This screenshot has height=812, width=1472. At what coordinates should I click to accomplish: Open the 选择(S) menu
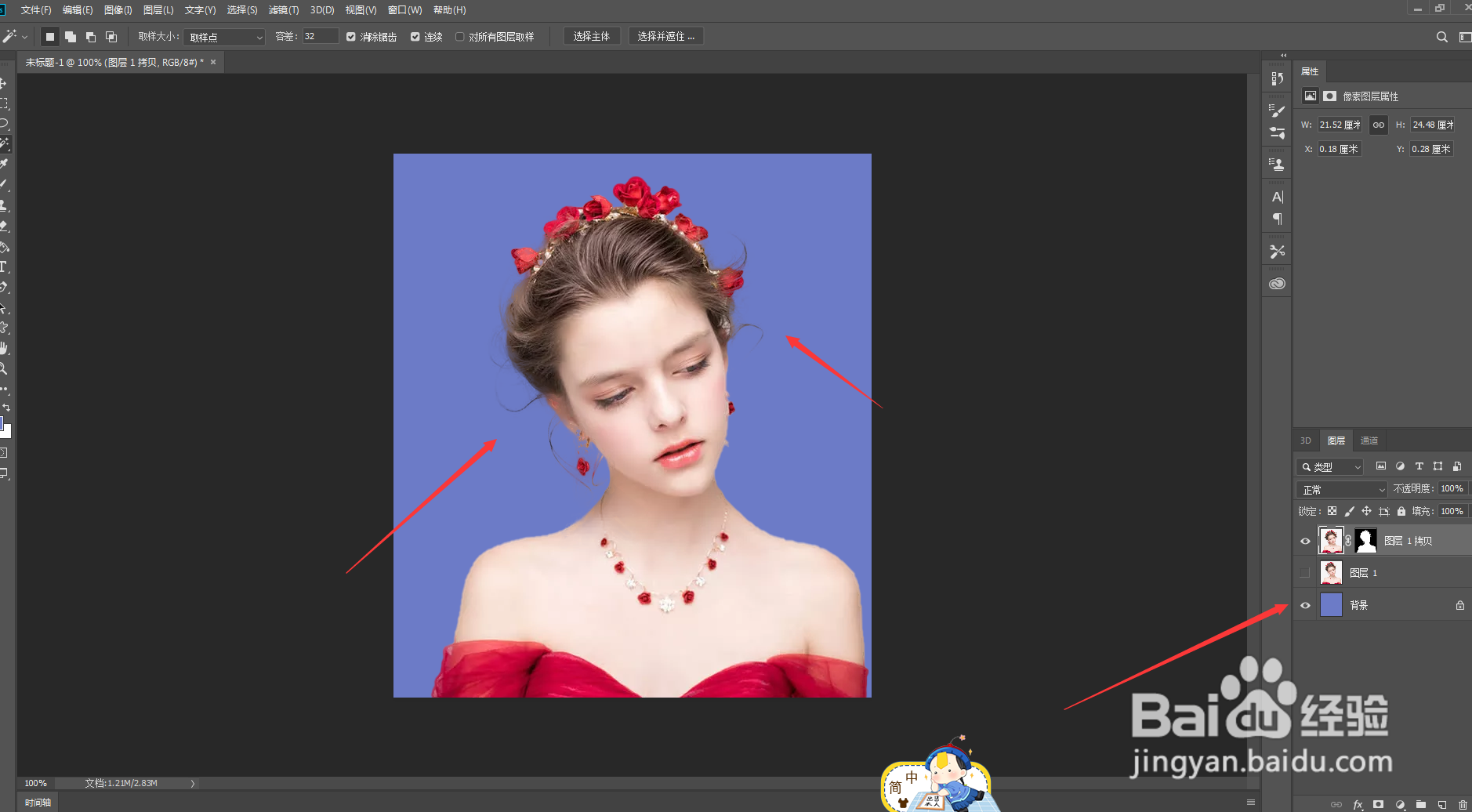pyautogui.click(x=242, y=10)
